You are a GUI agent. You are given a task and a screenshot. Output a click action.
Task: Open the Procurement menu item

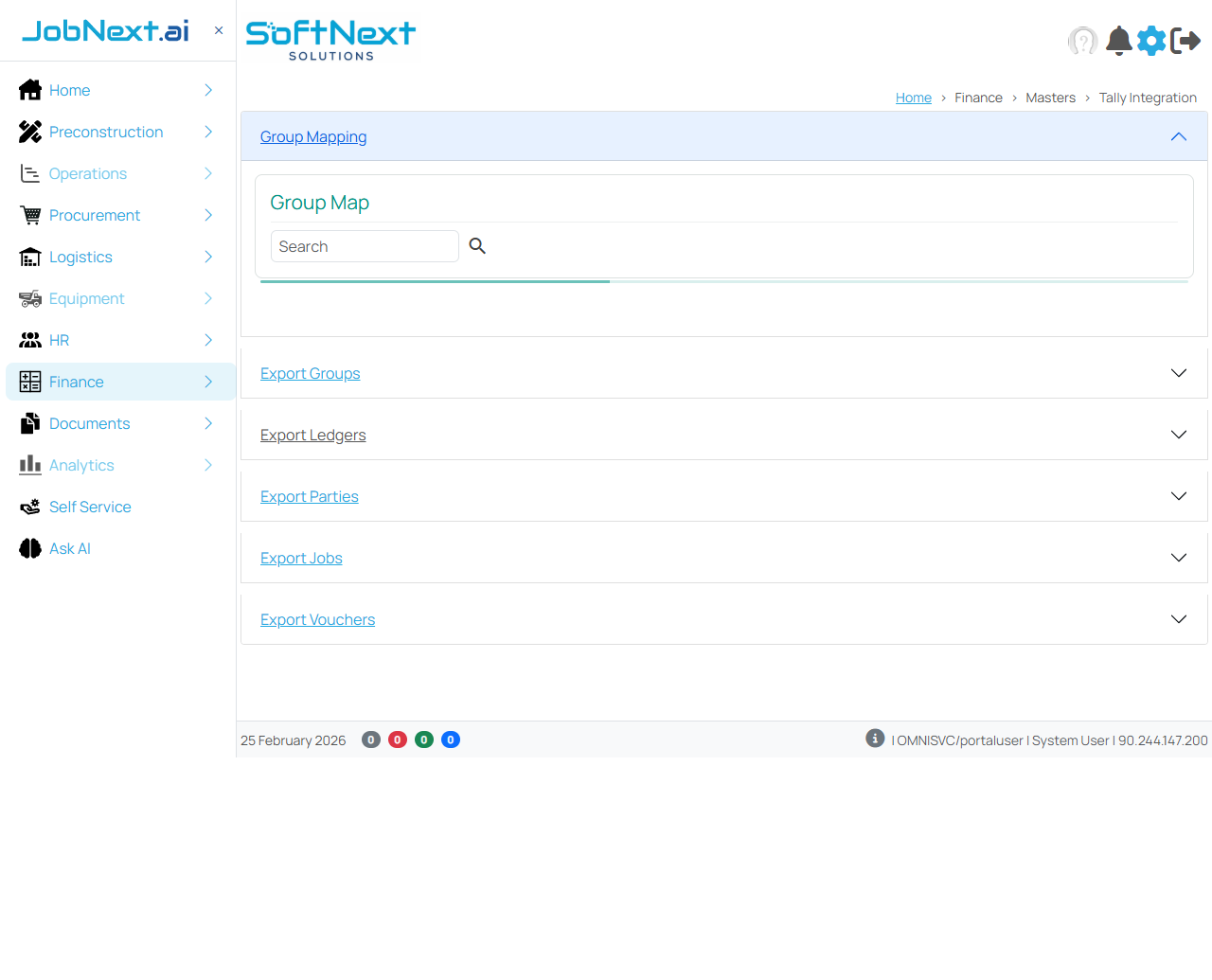95,215
